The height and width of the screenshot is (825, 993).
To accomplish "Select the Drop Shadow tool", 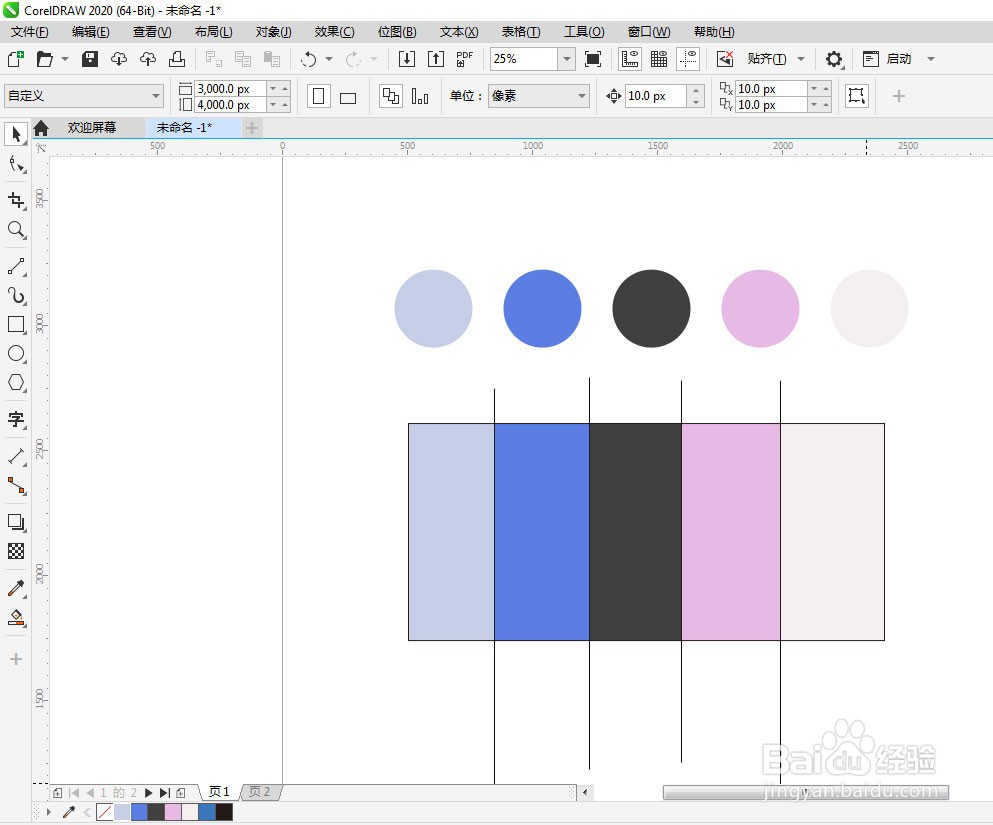I will pyautogui.click(x=16, y=522).
